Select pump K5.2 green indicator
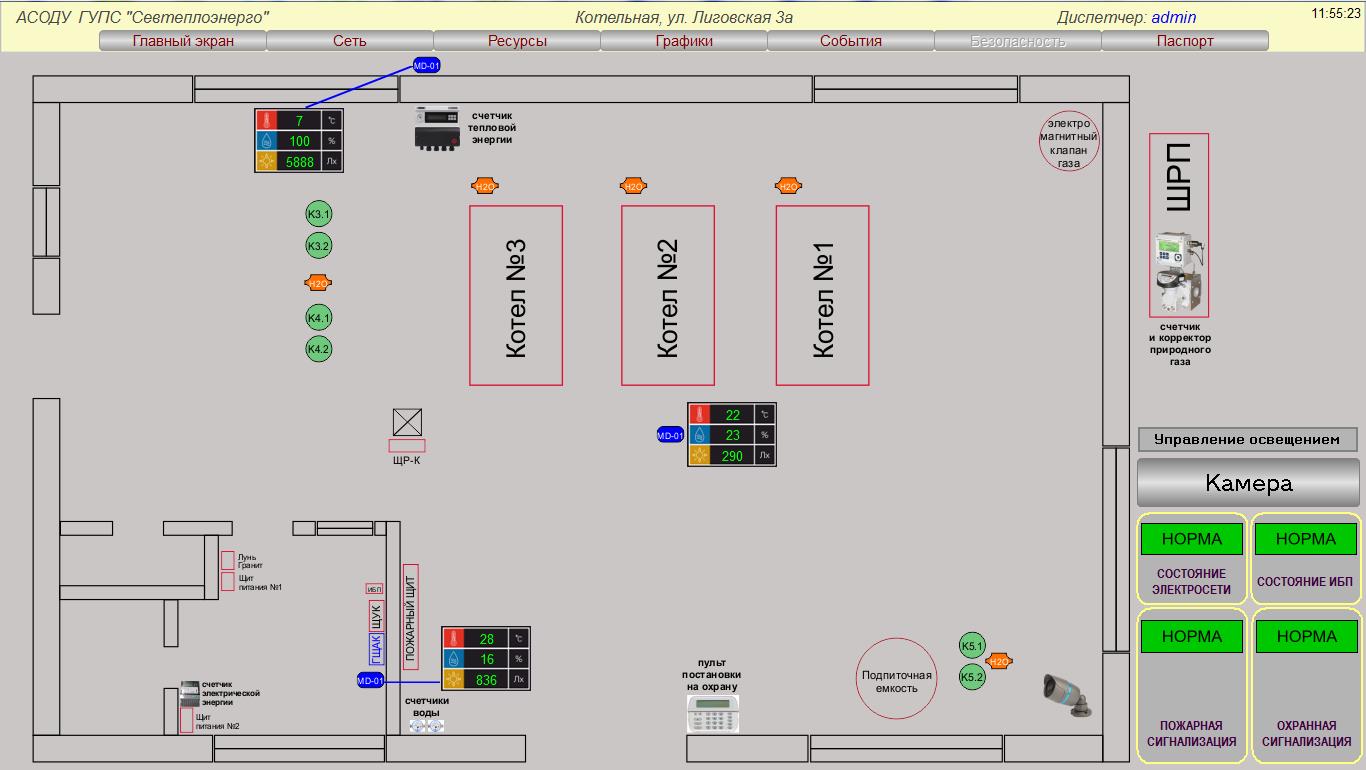This screenshot has width=1366, height=770. pyautogui.click(x=972, y=677)
